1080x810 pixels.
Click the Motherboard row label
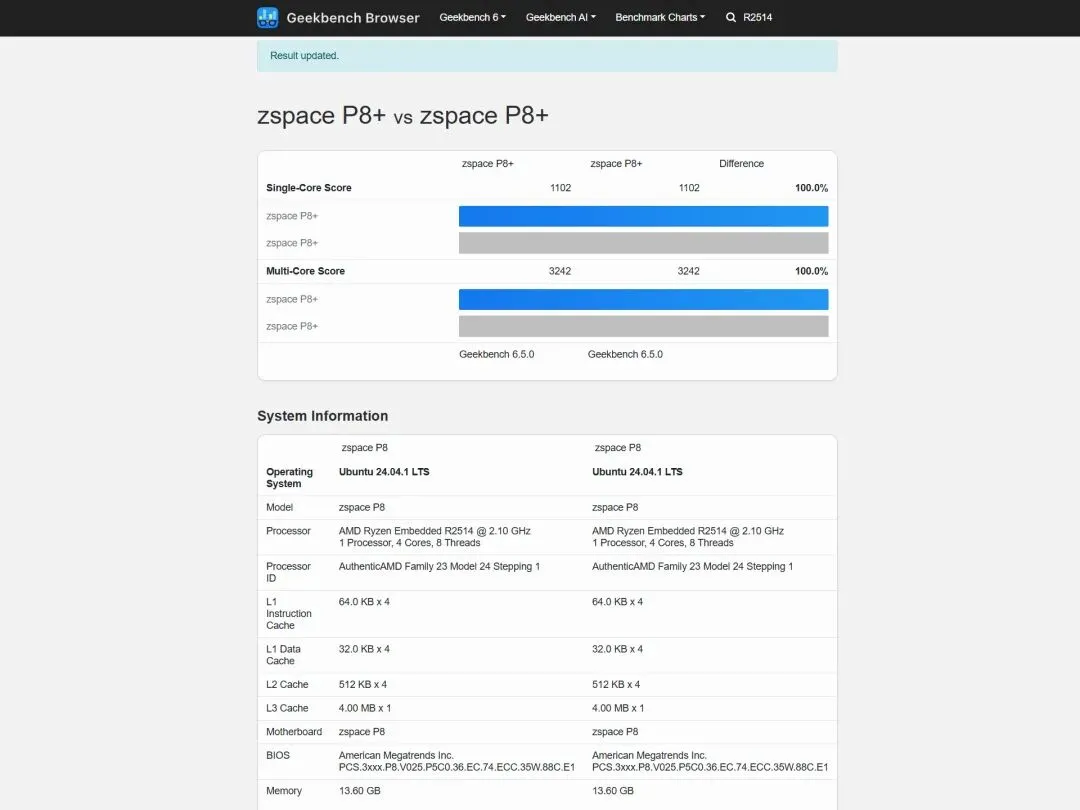tap(294, 731)
